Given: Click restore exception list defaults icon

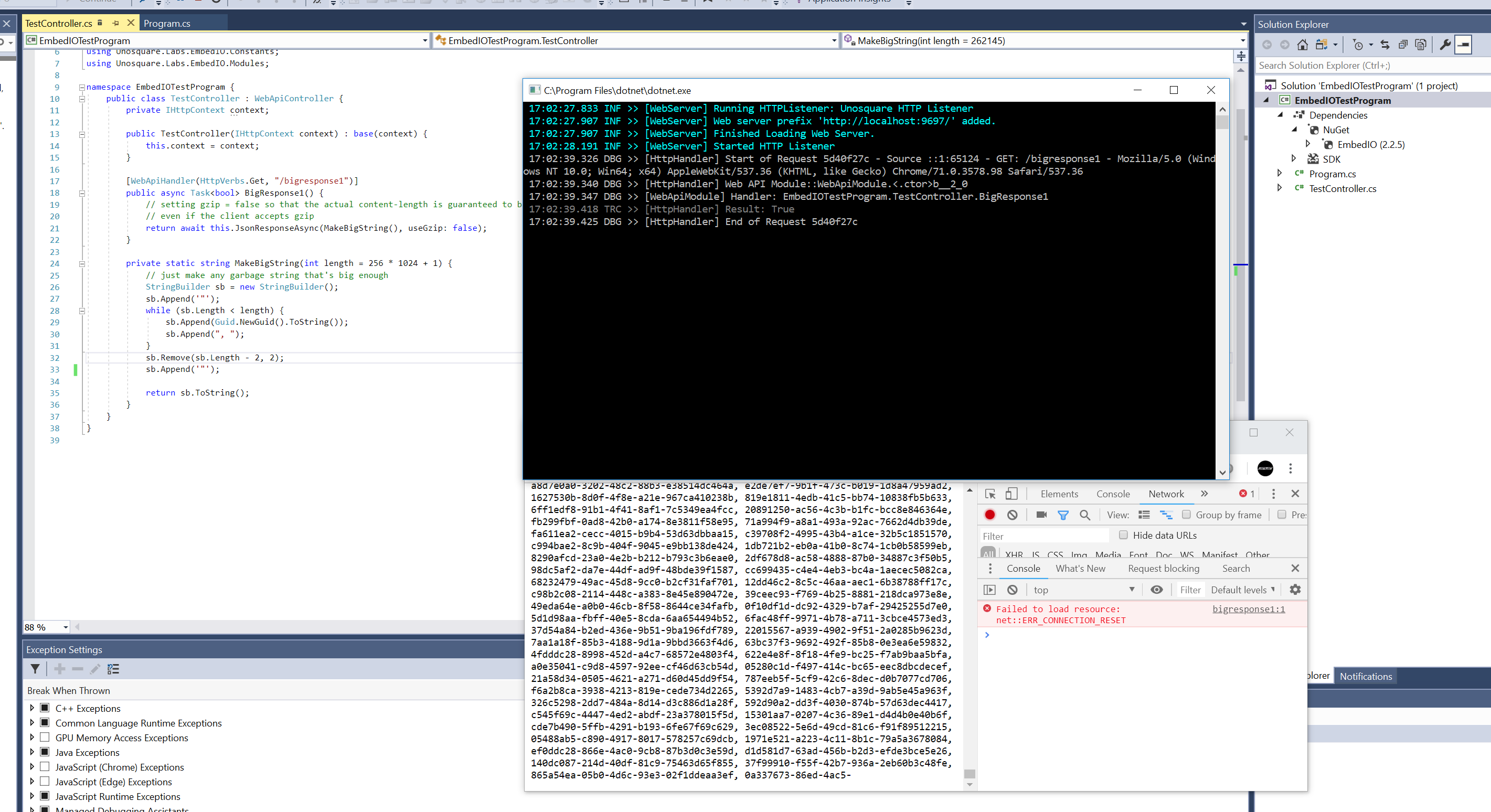Looking at the screenshot, I should (x=113, y=669).
